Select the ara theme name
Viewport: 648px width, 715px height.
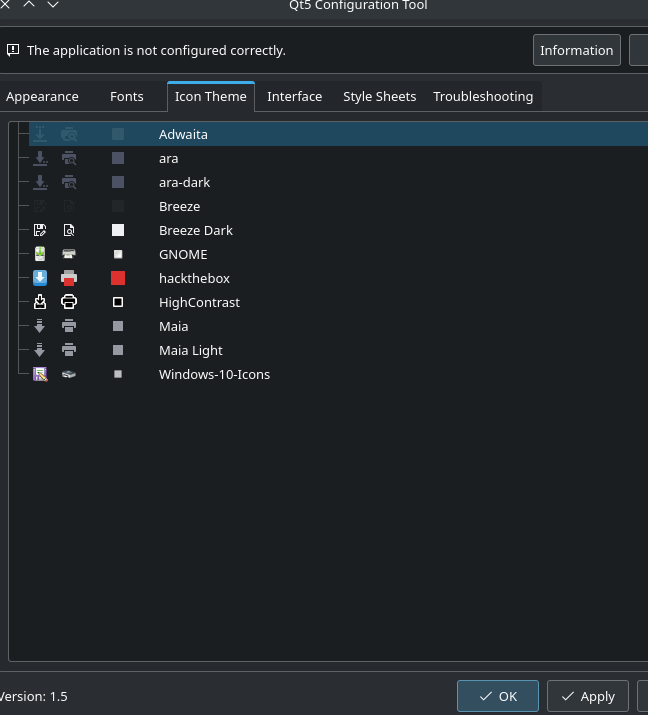tap(168, 159)
